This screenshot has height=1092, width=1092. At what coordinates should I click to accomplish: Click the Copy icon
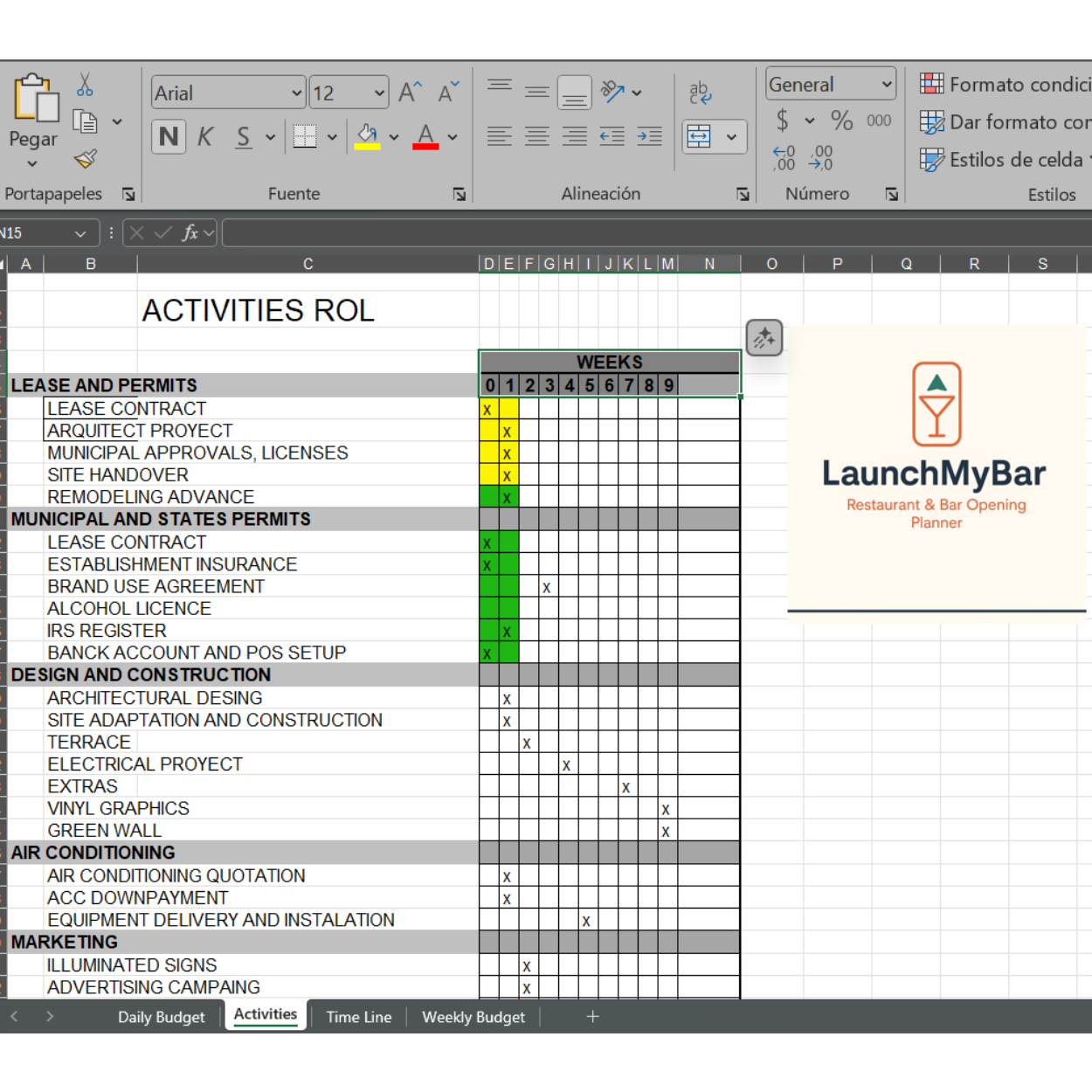(85, 122)
